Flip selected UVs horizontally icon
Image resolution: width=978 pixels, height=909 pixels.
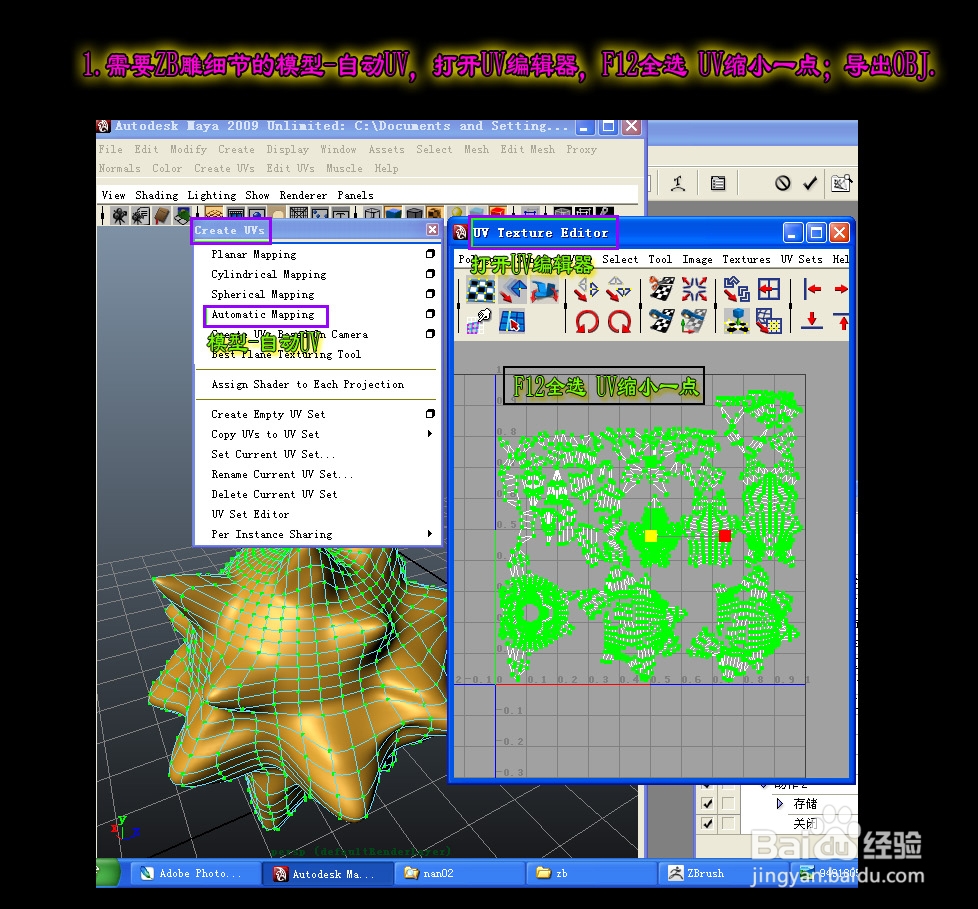[x=587, y=289]
